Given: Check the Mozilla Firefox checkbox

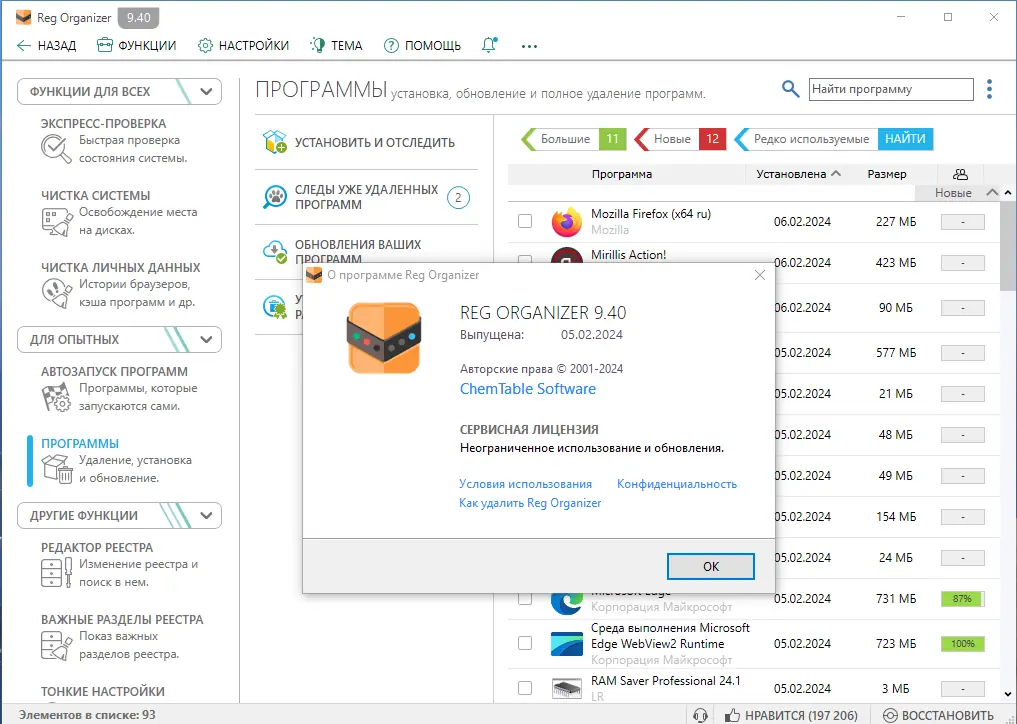Looking at the screenshot, I should coord(525,221).
